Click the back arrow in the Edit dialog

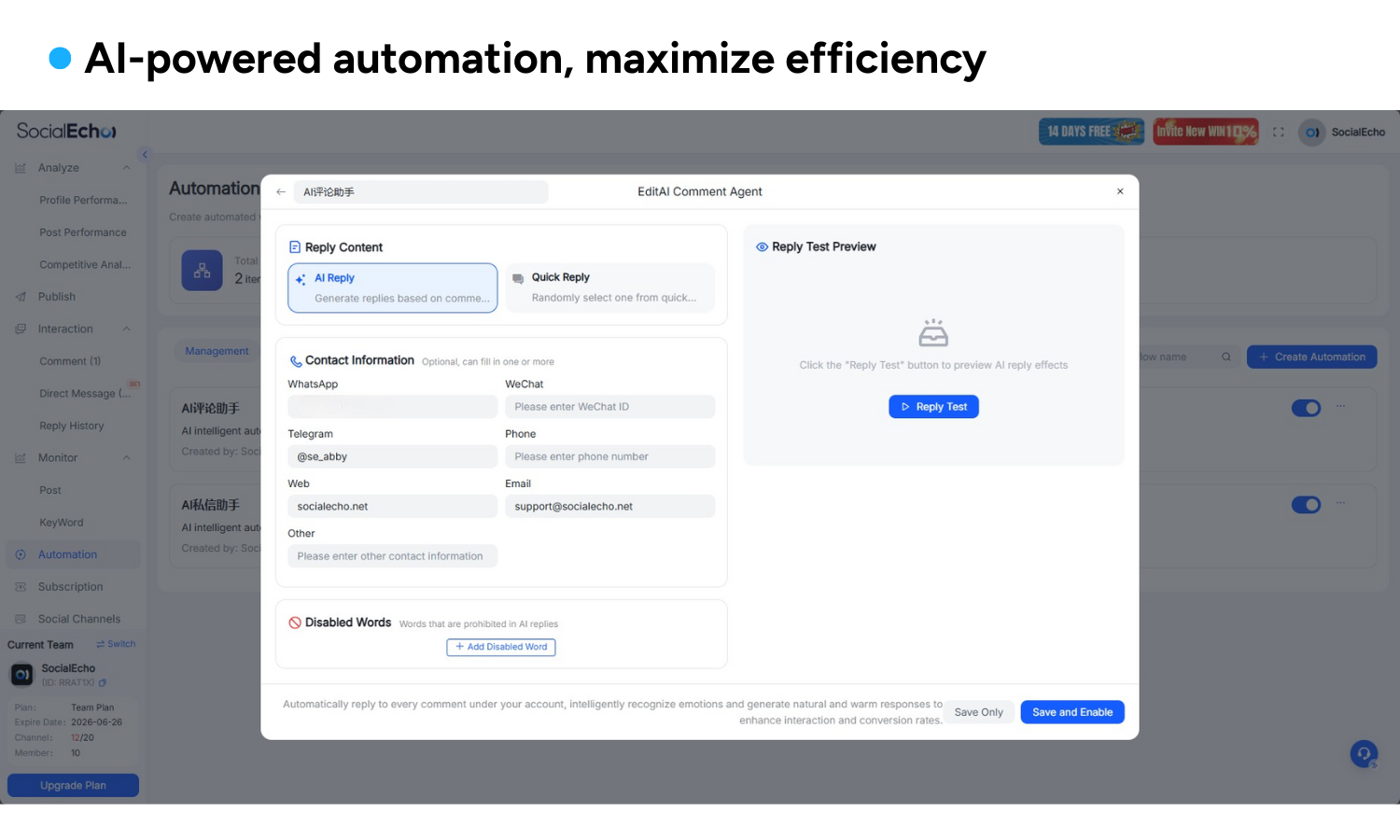[x=280, y=191]
